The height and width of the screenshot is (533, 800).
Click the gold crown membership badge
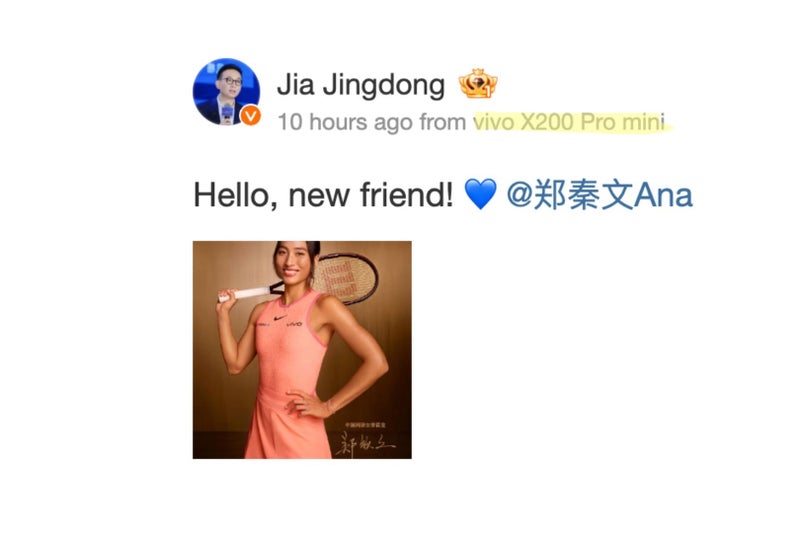[478, 83]
